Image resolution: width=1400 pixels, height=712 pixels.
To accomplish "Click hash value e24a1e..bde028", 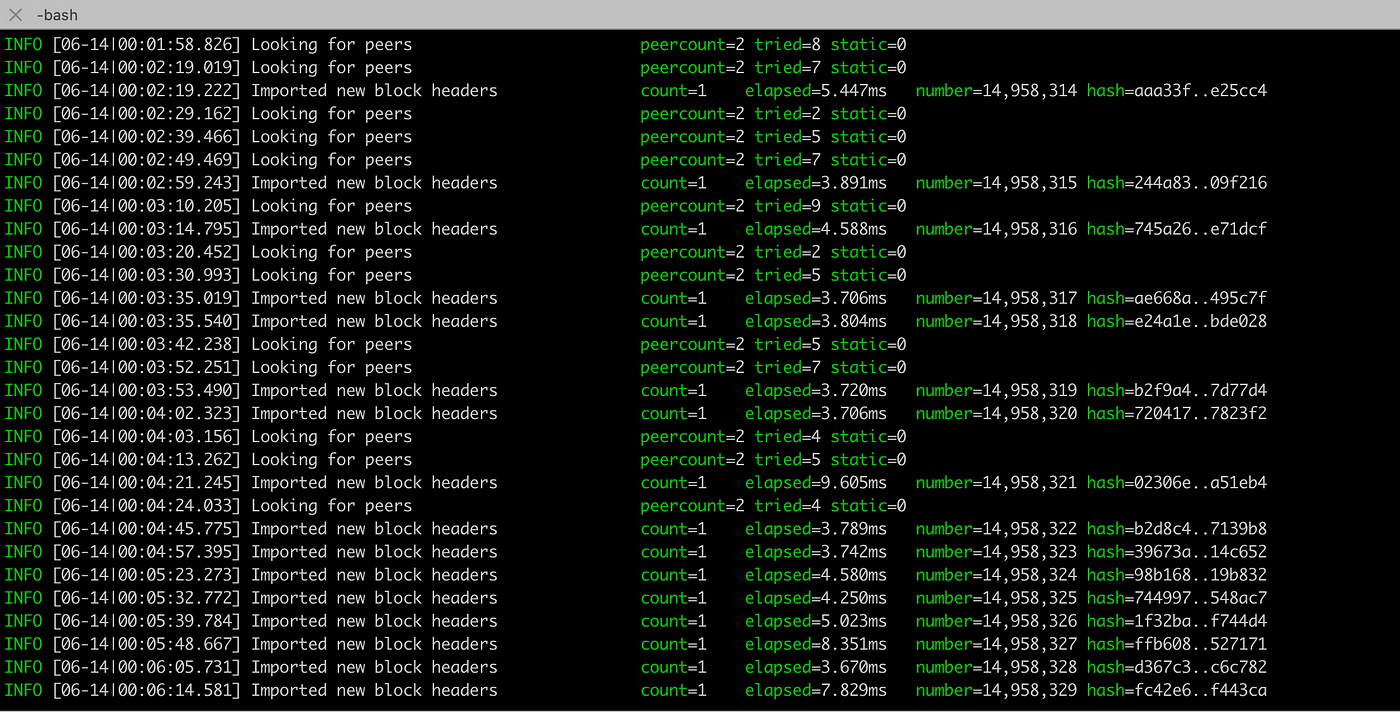I will 1199,321.
